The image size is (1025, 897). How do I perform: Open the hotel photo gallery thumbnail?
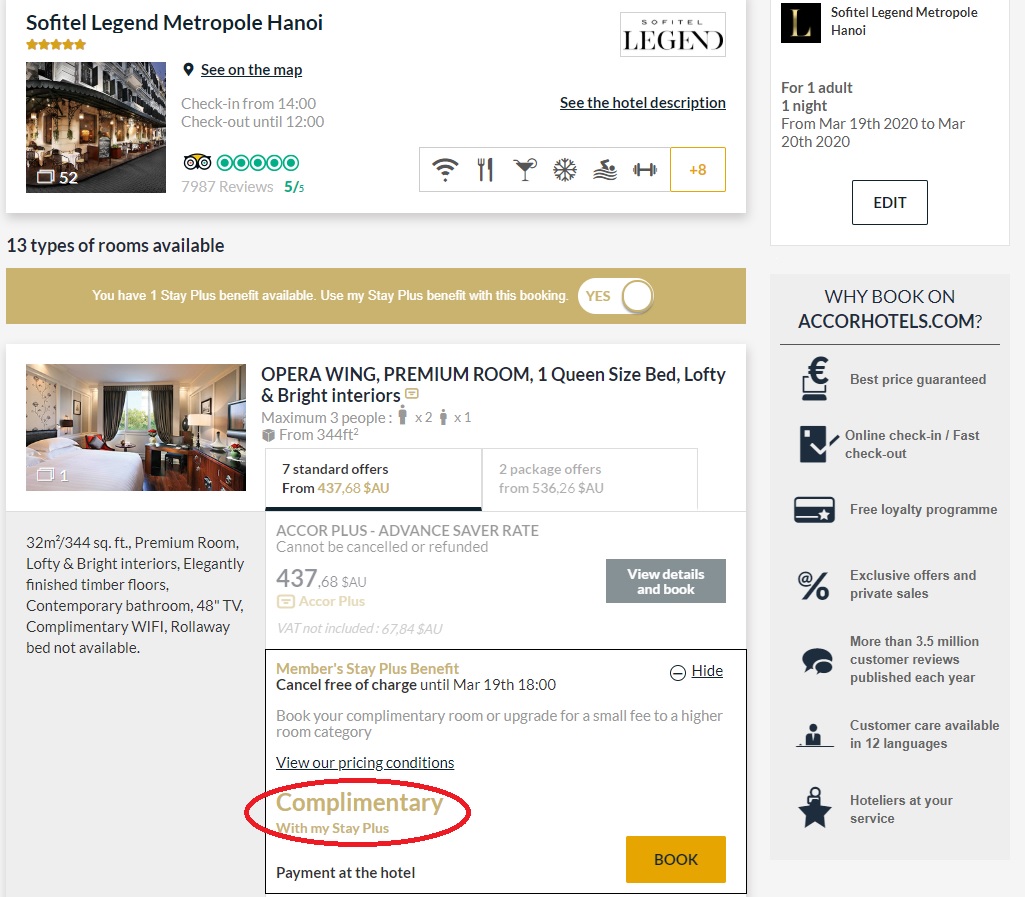(x=96, y=127)
